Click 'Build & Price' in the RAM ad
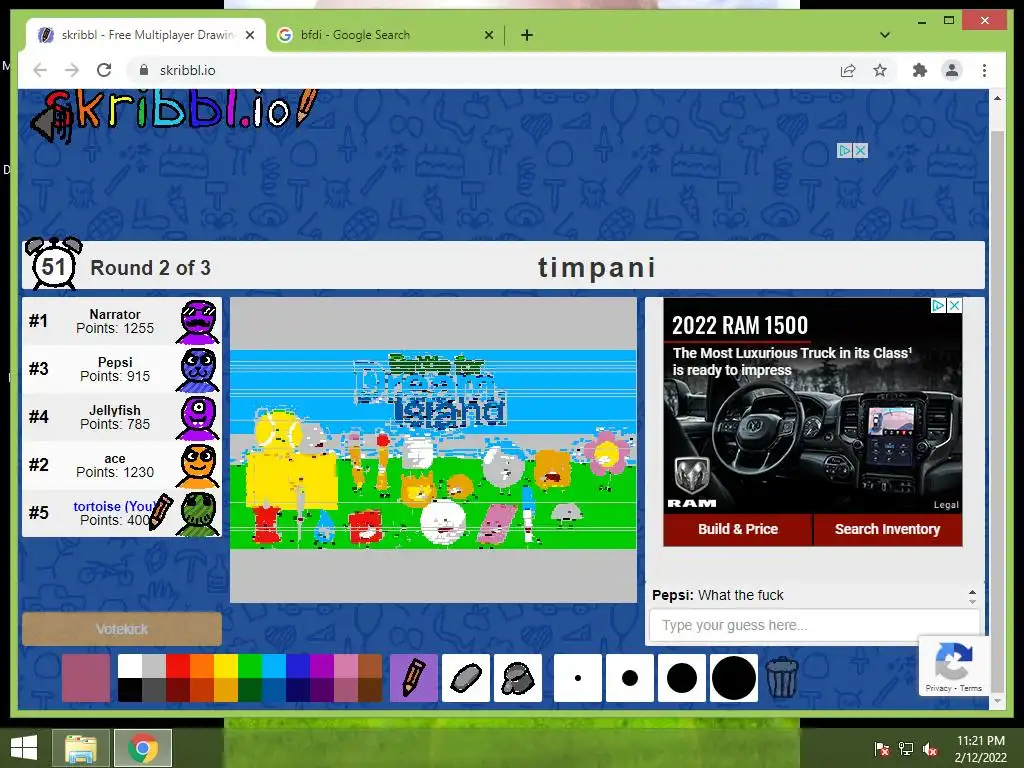The height and width of the screenshot is (768, 1024). point(738,529)
